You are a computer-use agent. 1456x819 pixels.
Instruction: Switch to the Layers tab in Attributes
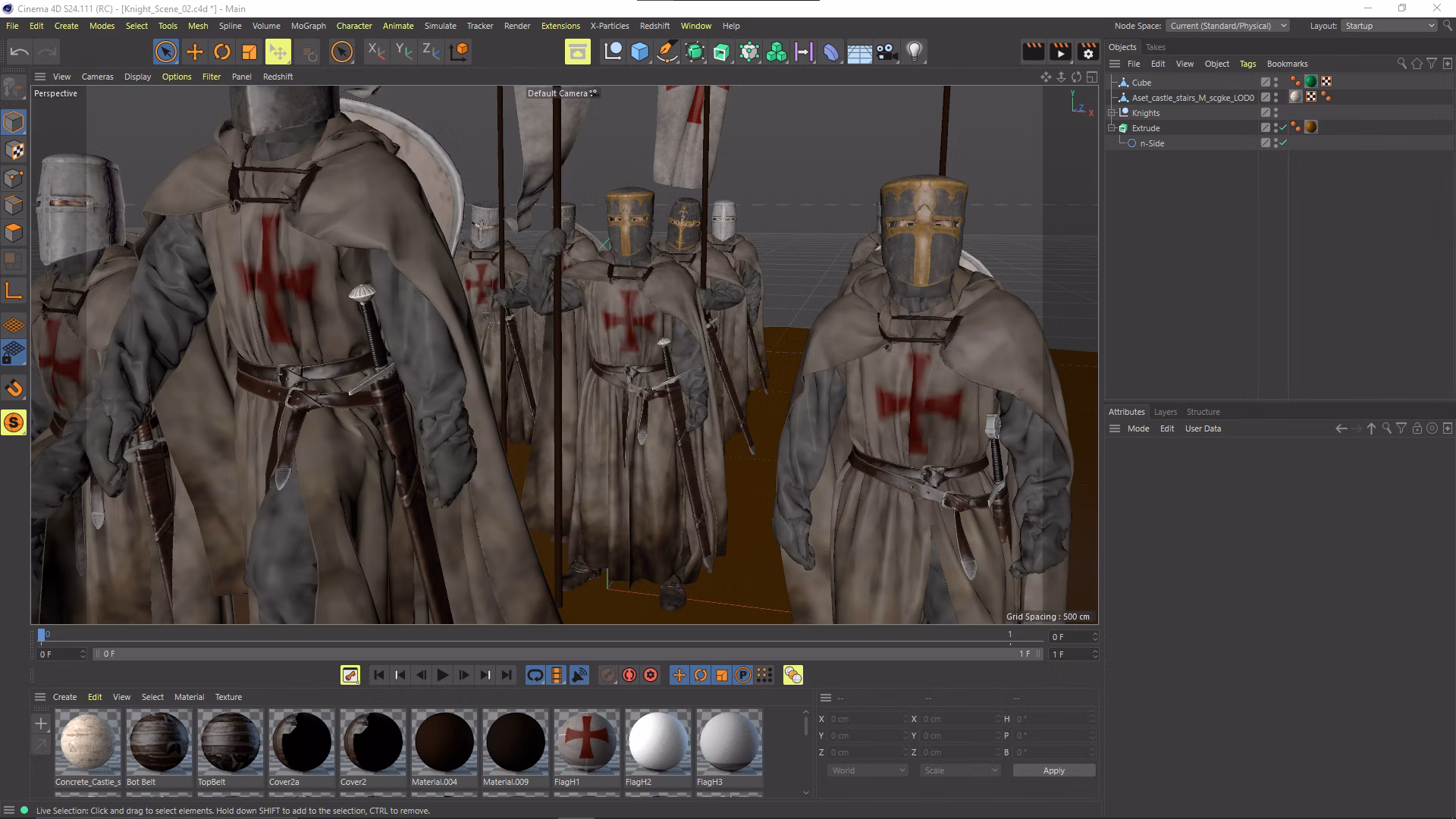tap(1165, 412)
